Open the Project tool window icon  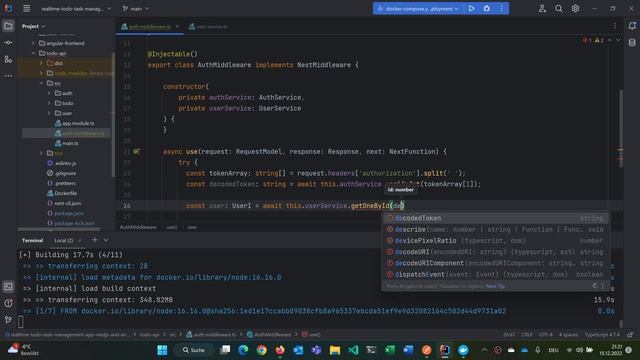(x=8, y=26)
